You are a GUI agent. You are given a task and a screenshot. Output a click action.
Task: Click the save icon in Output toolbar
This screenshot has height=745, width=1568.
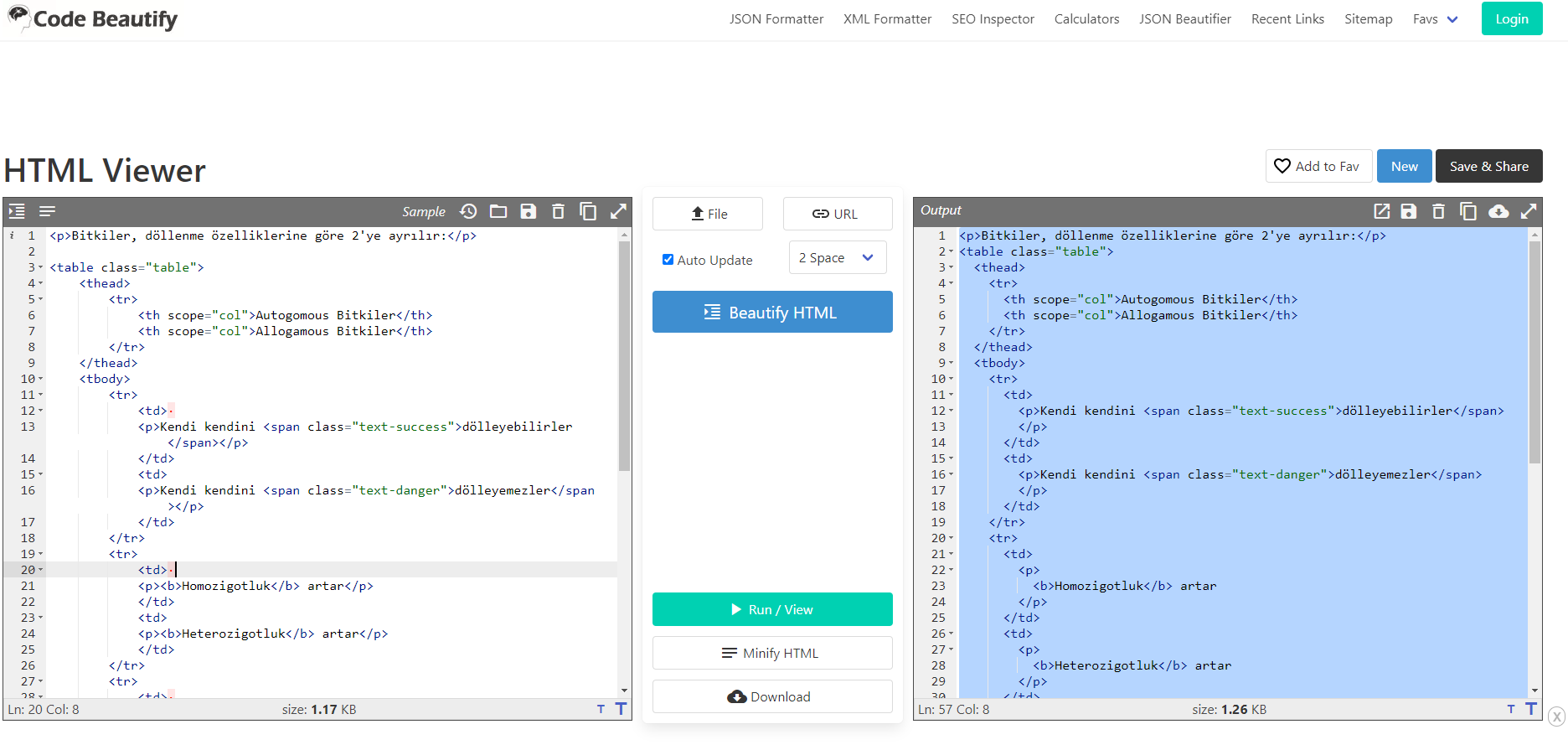(x=1409, y=211)
